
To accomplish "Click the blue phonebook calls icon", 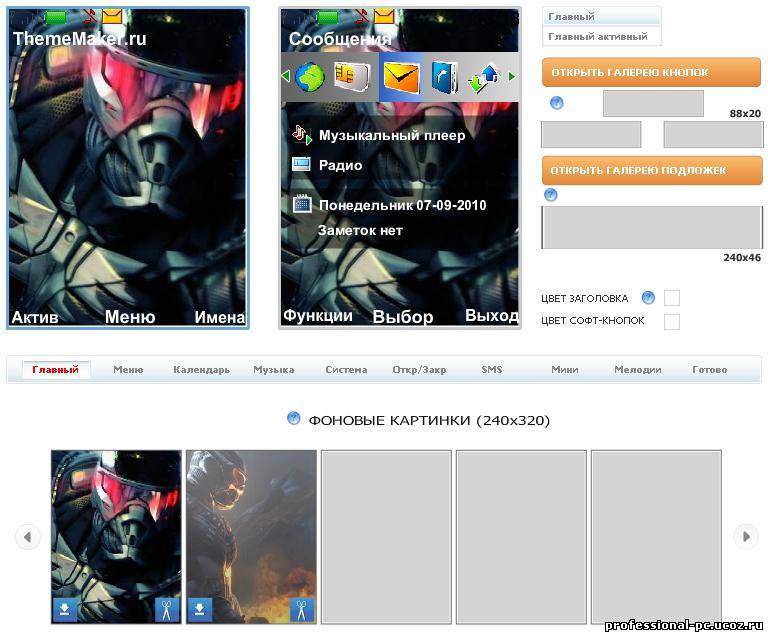I will pos(445,77).
